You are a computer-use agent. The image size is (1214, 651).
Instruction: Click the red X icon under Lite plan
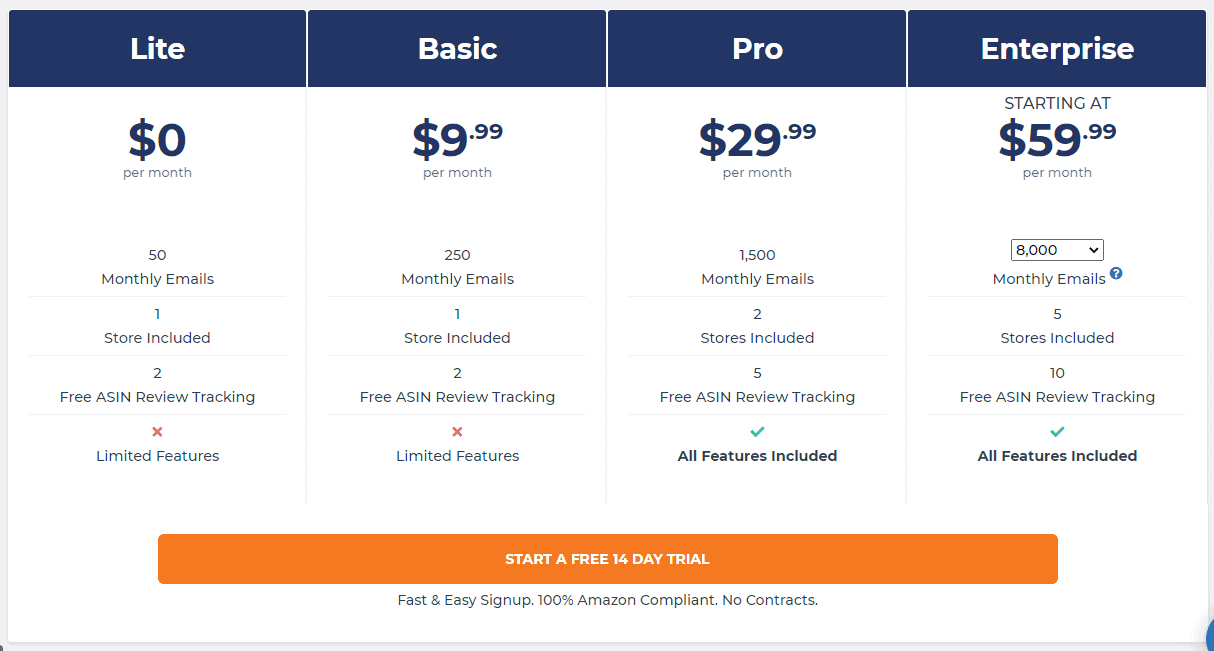157,432
